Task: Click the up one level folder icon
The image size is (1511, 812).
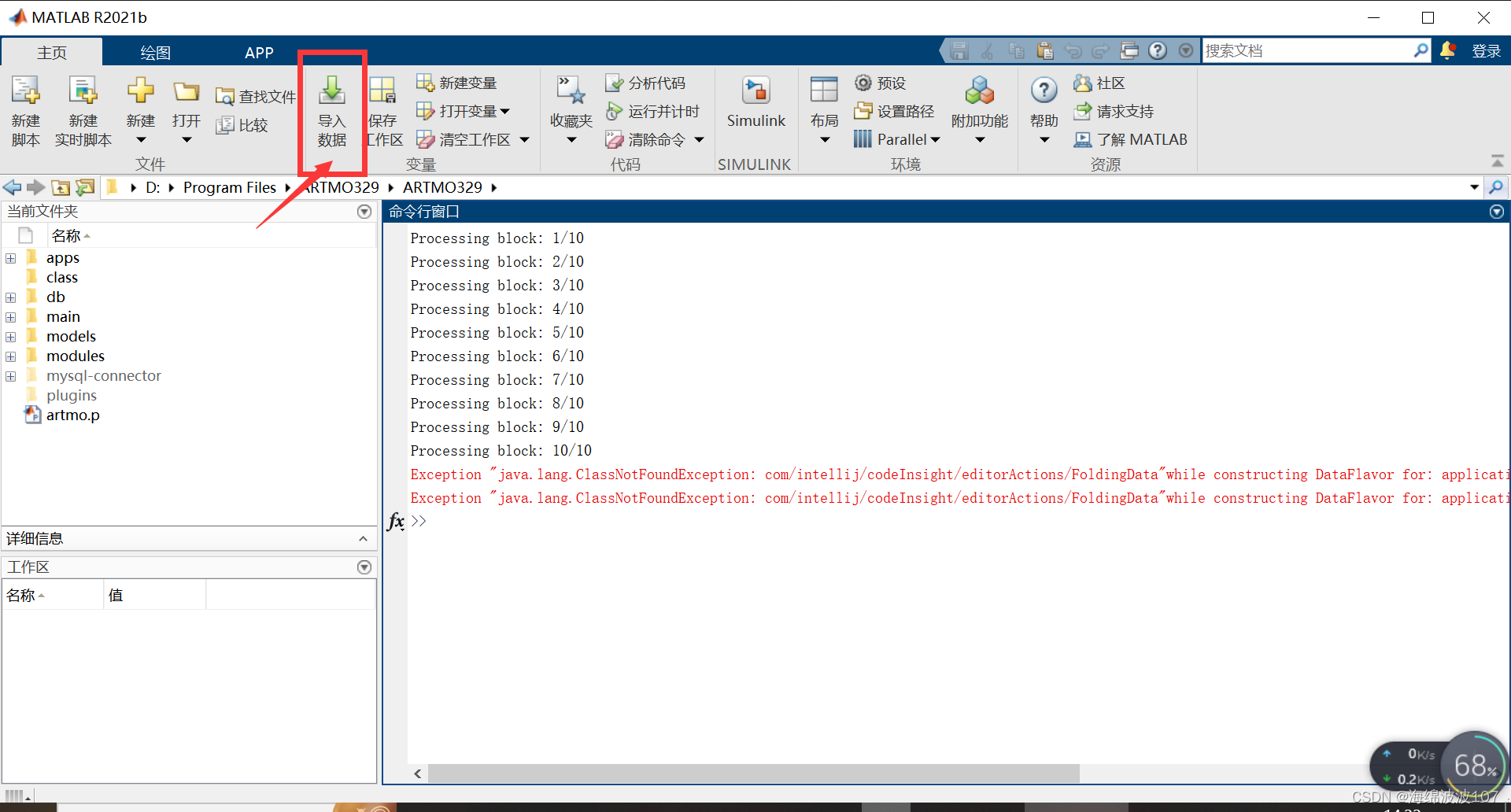Action: click(x=61, y=187)
